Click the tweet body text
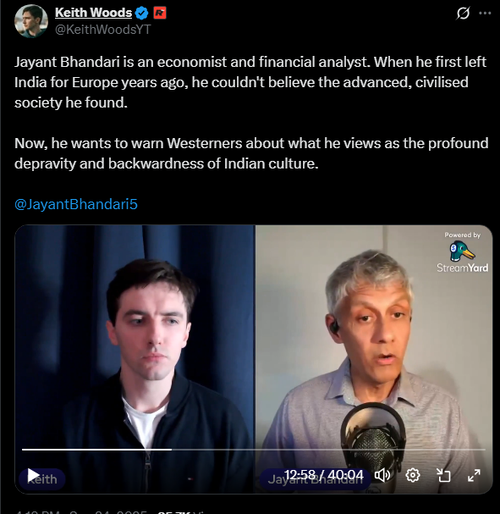The image size is (500, 514). point(251,113)
